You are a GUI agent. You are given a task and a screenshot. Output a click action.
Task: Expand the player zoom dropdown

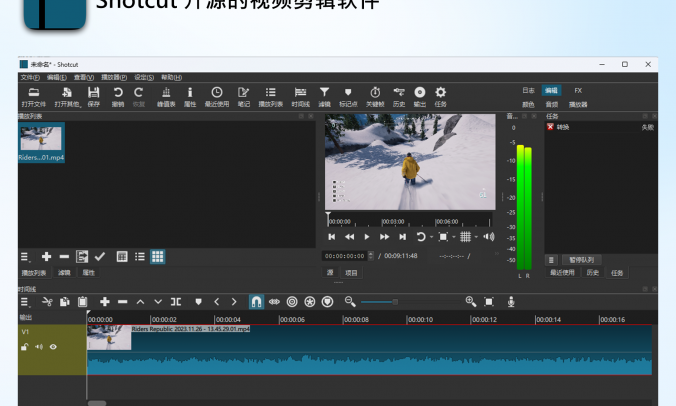pyautogui.click(x=454, y=237)
